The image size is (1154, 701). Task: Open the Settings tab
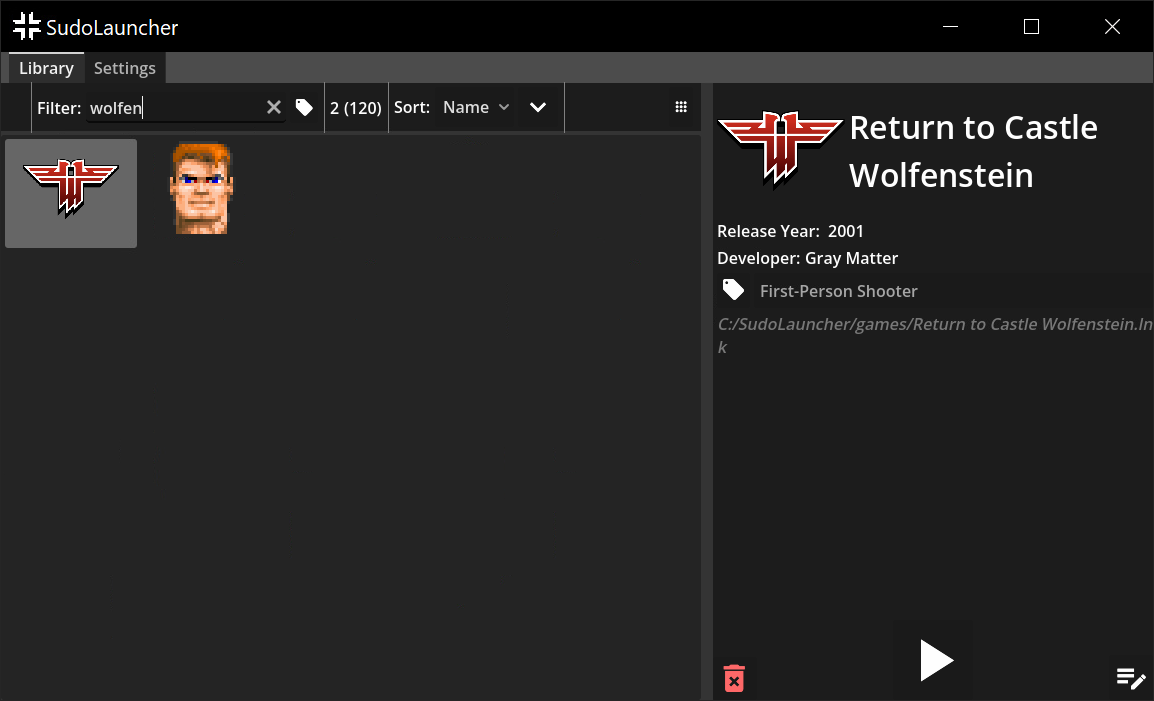tap(125, 68)
